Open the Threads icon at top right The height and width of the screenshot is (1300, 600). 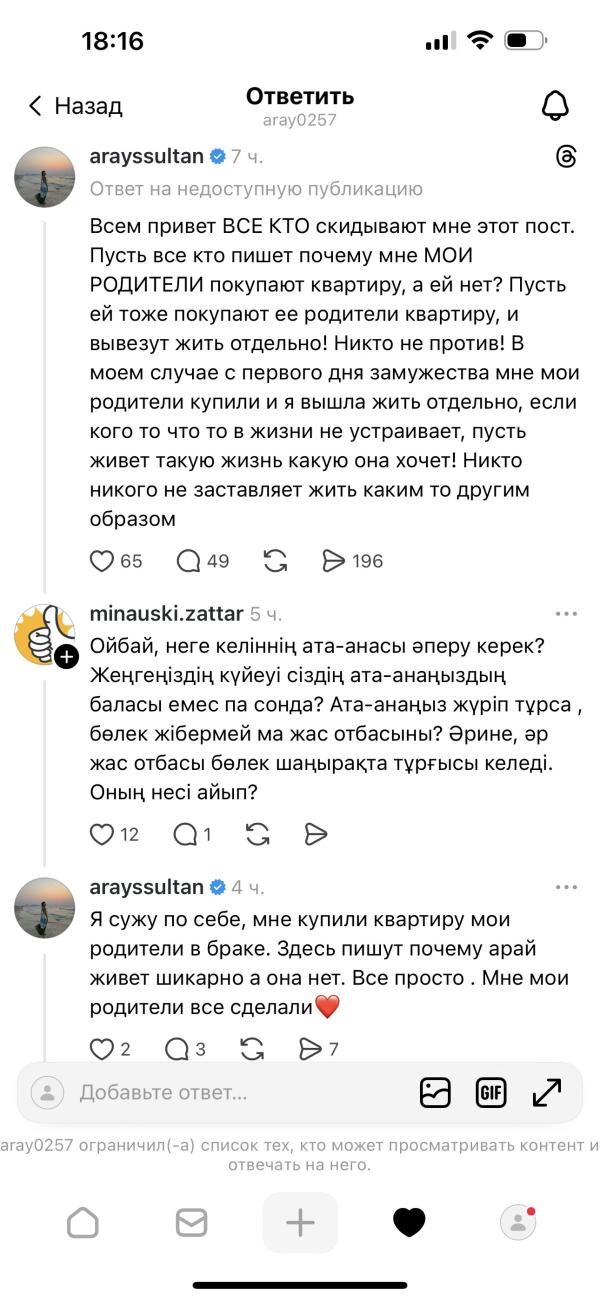pyautogui.click(x=568, y=157)
